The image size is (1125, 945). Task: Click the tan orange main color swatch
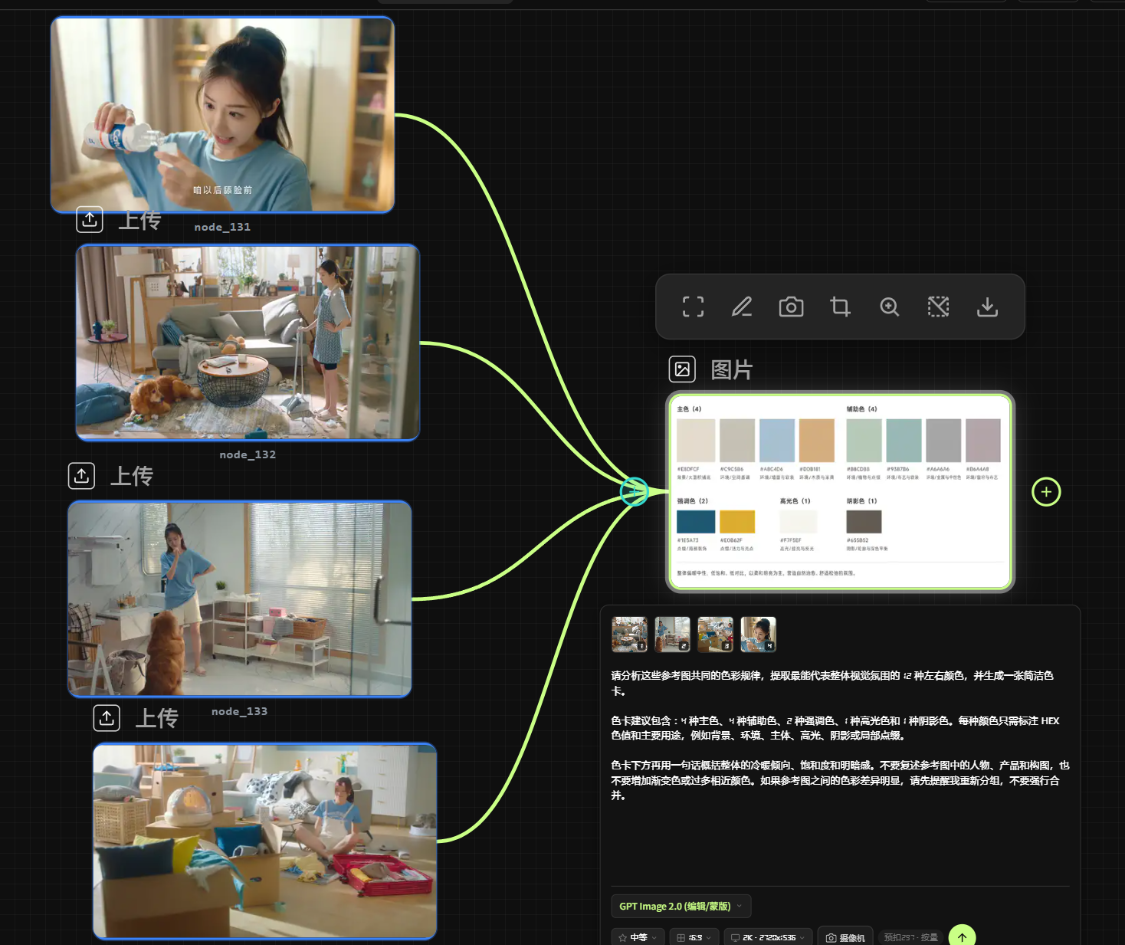[x=816, y=441]
